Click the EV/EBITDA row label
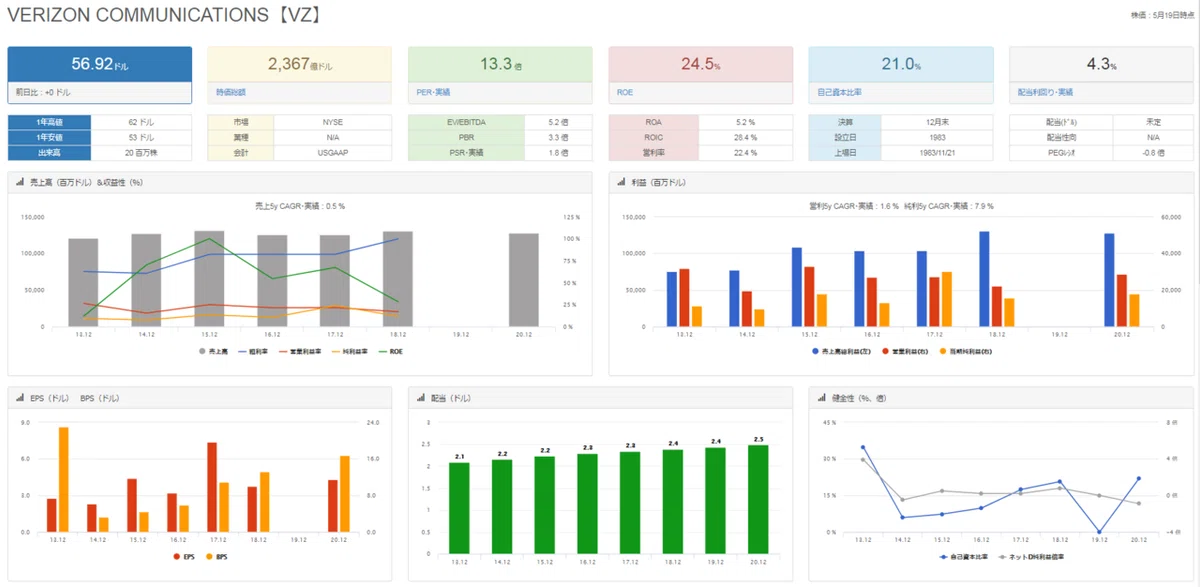Screen dimensions: 1200x587 [465, 121]
